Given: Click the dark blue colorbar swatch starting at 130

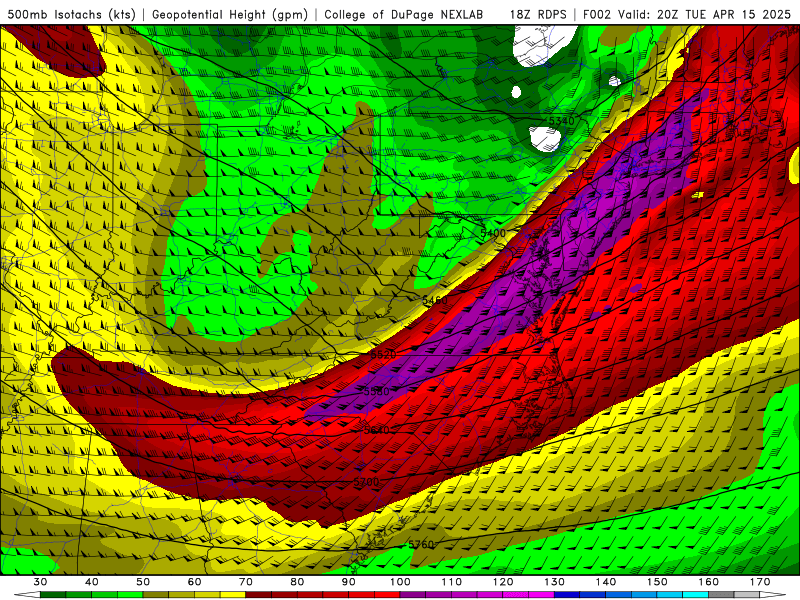Looking at the screenshot, I should click(x=567, y=595).
